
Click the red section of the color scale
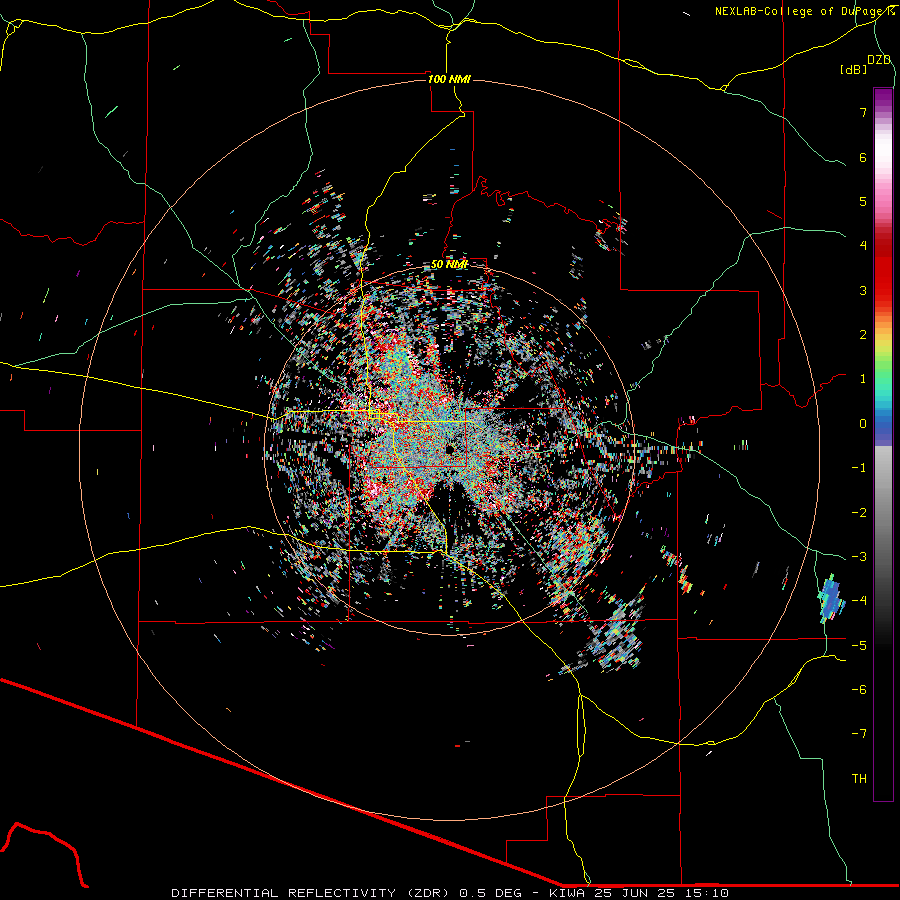883,270
